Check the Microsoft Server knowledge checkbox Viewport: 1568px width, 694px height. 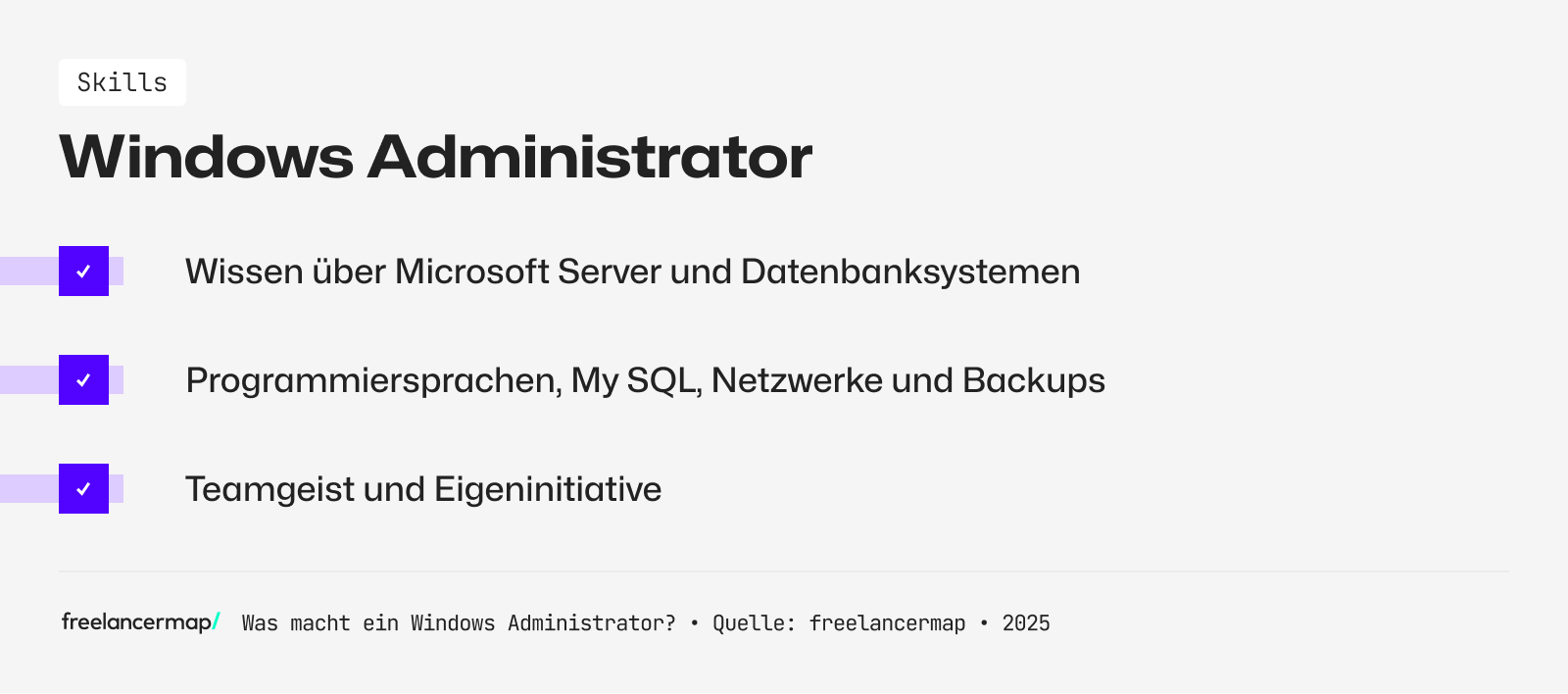point(83,272)
